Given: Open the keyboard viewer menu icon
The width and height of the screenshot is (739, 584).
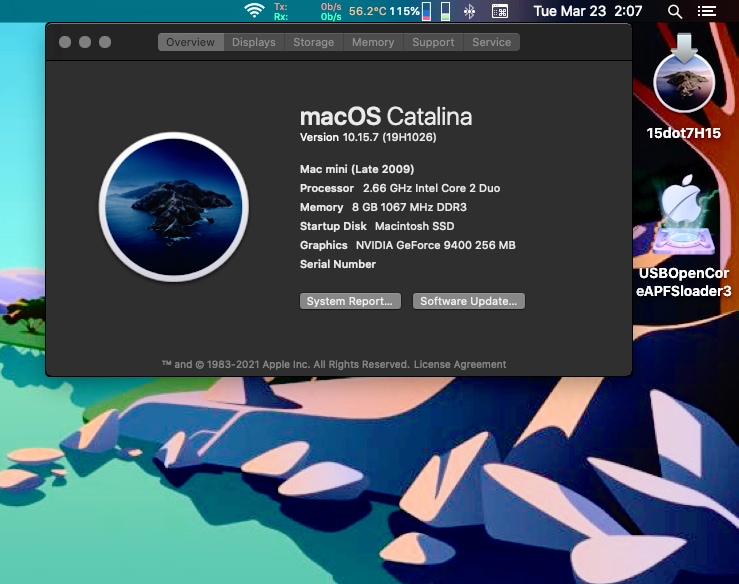Looking at the screenshot, I should tap(500, 11).
